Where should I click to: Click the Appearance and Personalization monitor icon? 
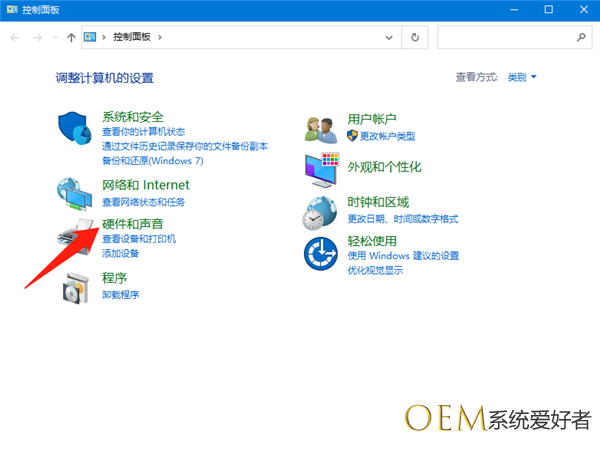[322, 169]
